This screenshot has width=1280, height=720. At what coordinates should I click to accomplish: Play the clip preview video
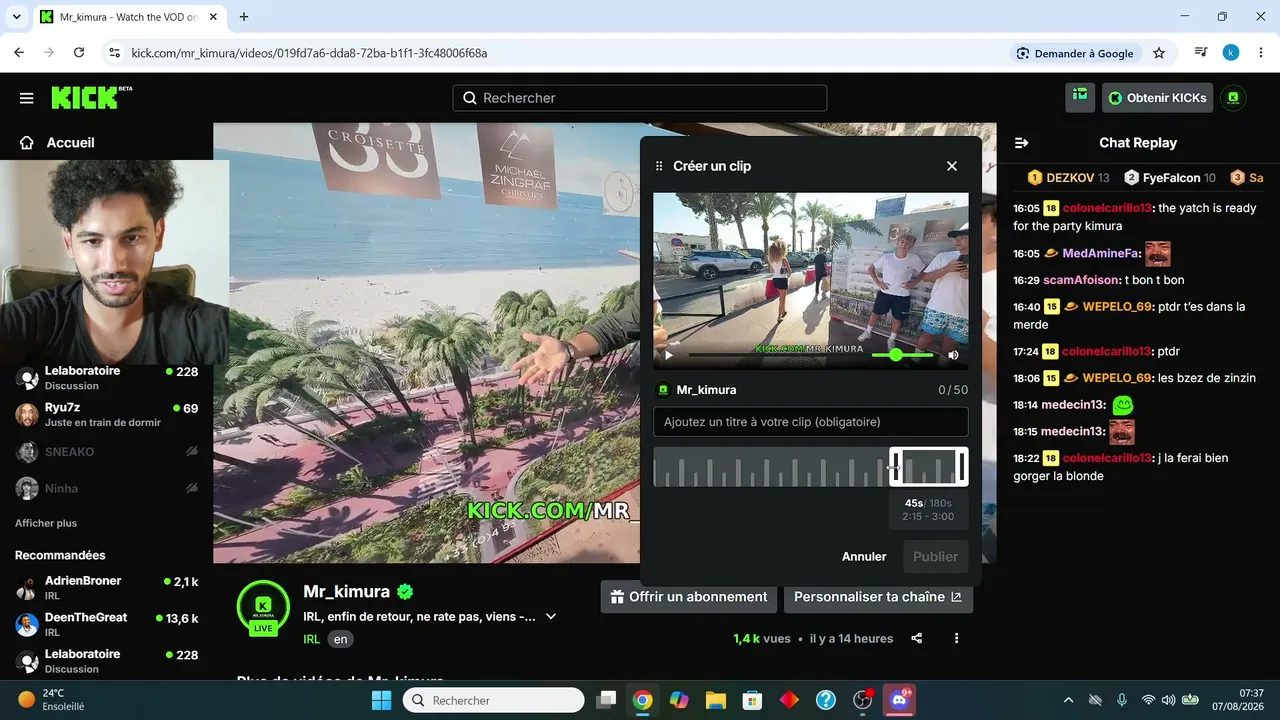tap(669, 355)
